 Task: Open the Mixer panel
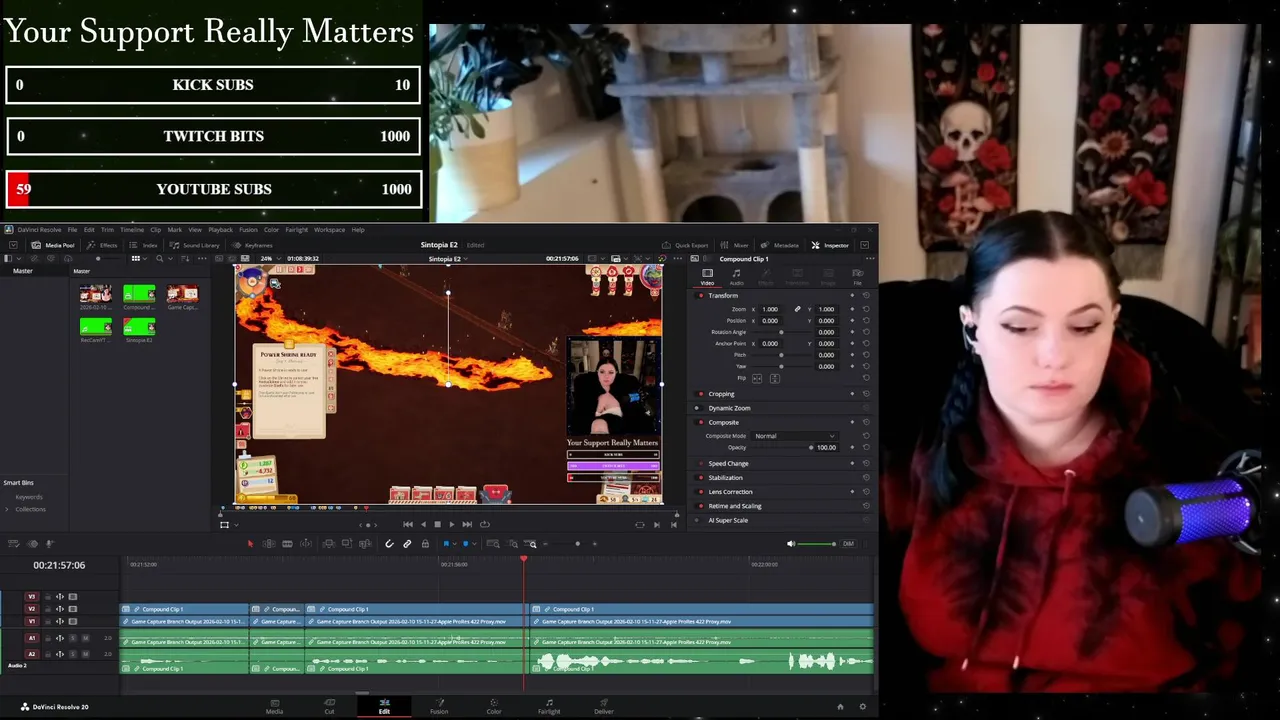click(735, 245)
